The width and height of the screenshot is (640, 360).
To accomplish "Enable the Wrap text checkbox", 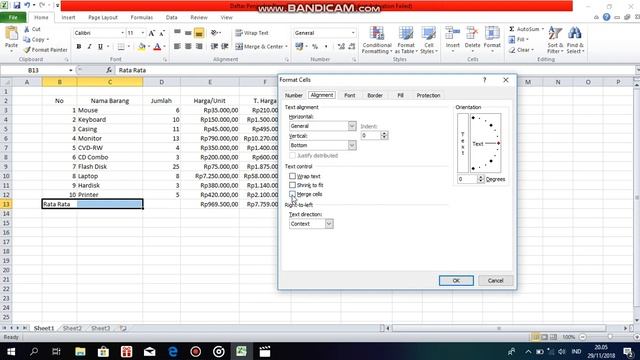I will coord(292,176).
